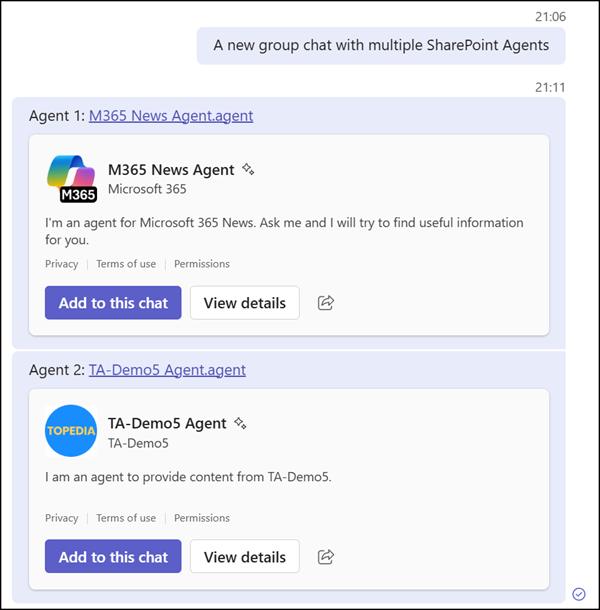
Task: Click sparkle icon beside M365 News Agent
Action: pyautogui.click(x=248, y=169)
